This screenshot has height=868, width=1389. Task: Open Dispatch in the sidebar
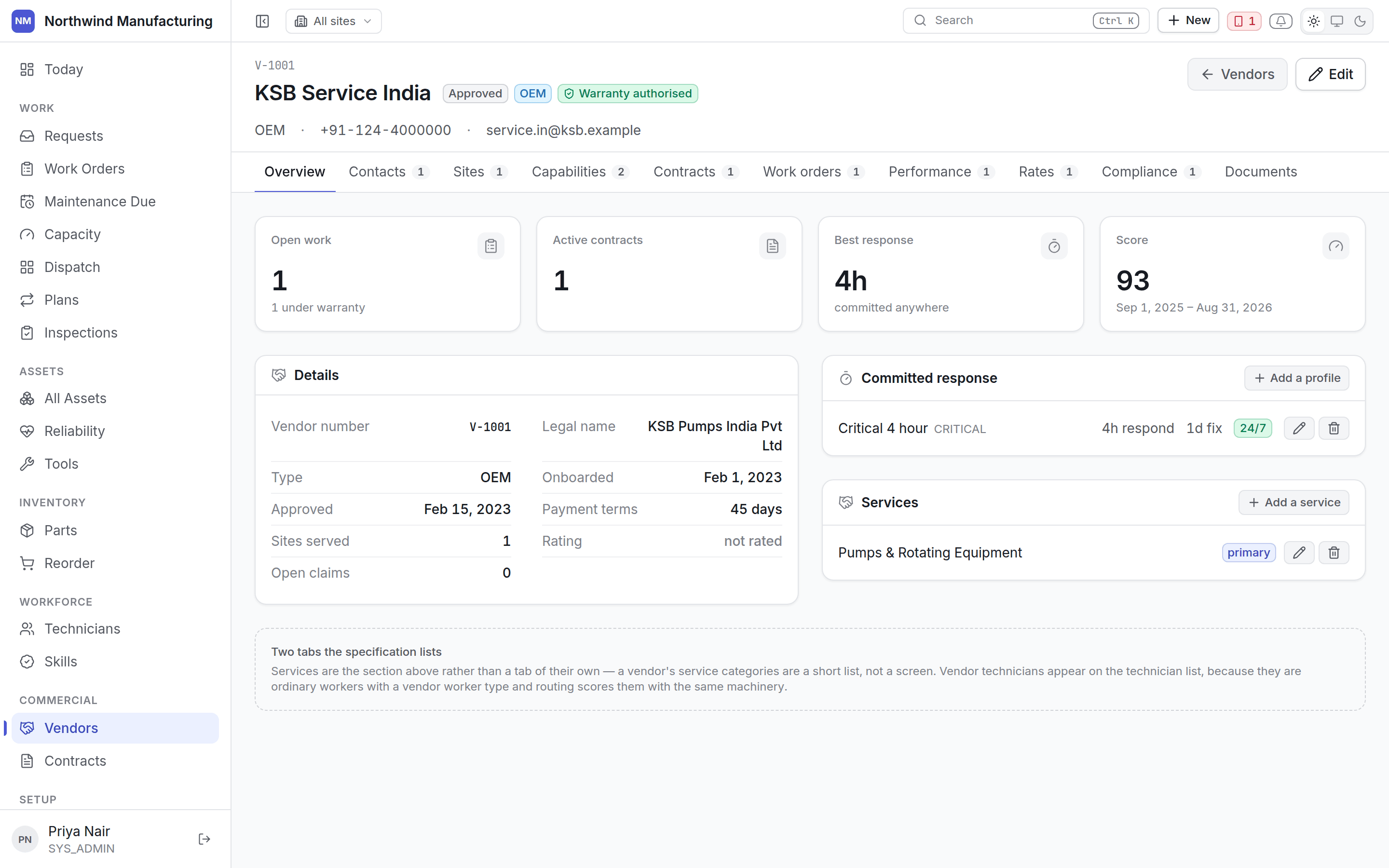coord(115,267)
